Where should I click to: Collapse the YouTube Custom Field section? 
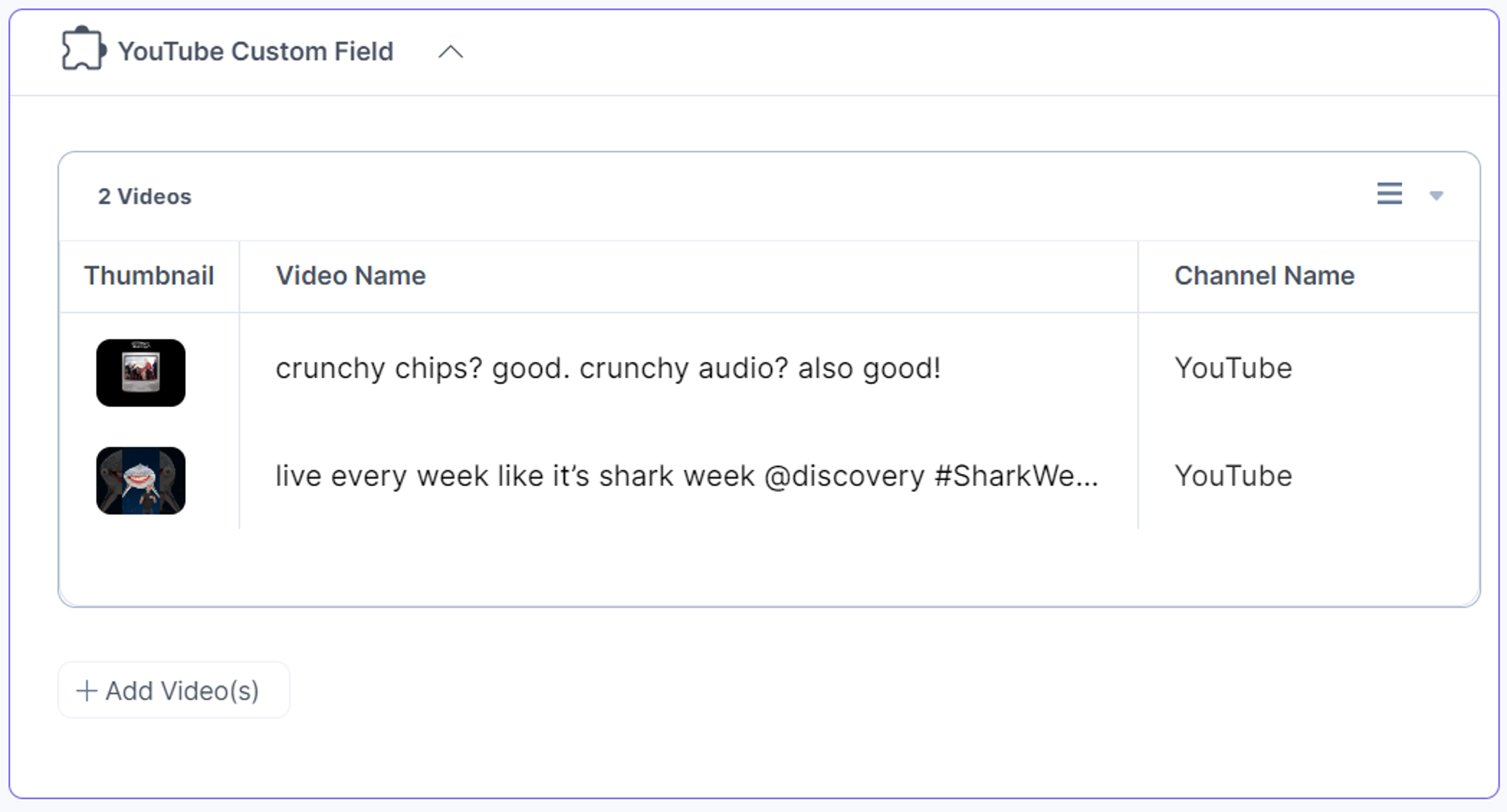tap(451, 52)
